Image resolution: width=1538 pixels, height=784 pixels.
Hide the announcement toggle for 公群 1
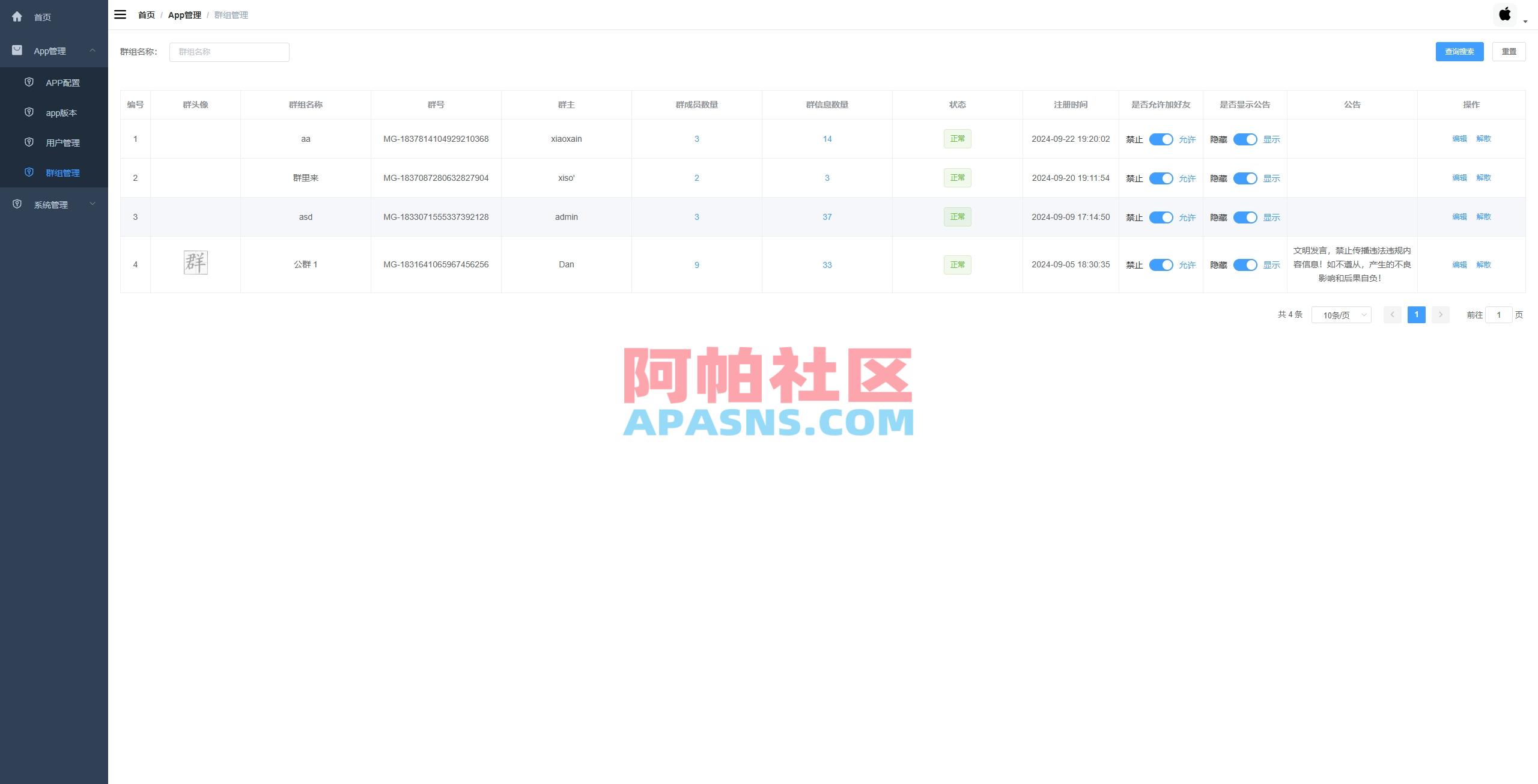(x=1247, y=264)
